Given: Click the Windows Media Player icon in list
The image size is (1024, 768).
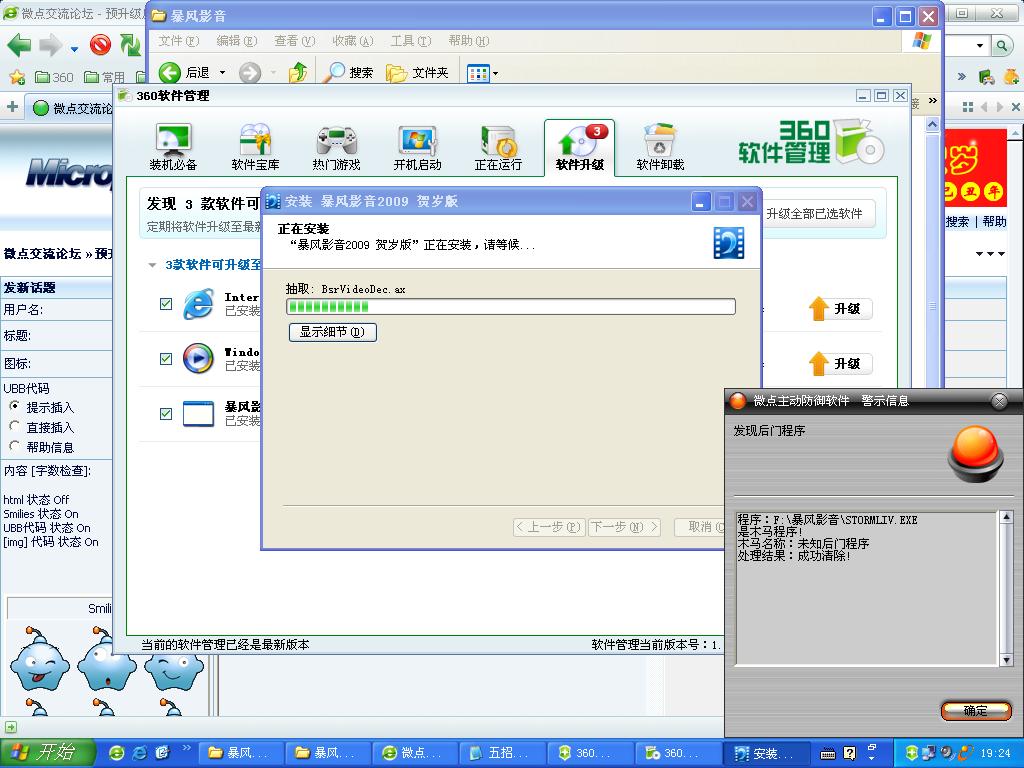Looking at the screenshot, I should pos(198,359).
